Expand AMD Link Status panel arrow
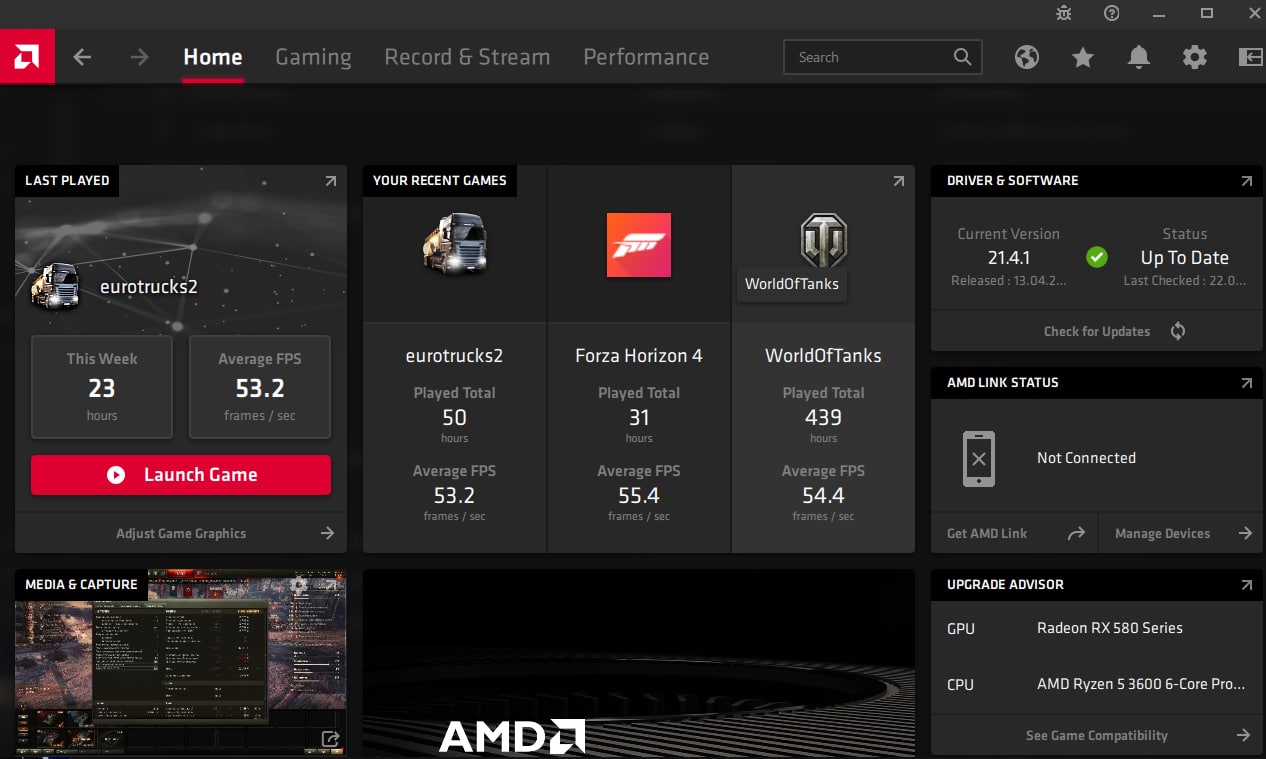Image resolution: width=1266 pixels, height=759 pixels. click(1246, 383)
